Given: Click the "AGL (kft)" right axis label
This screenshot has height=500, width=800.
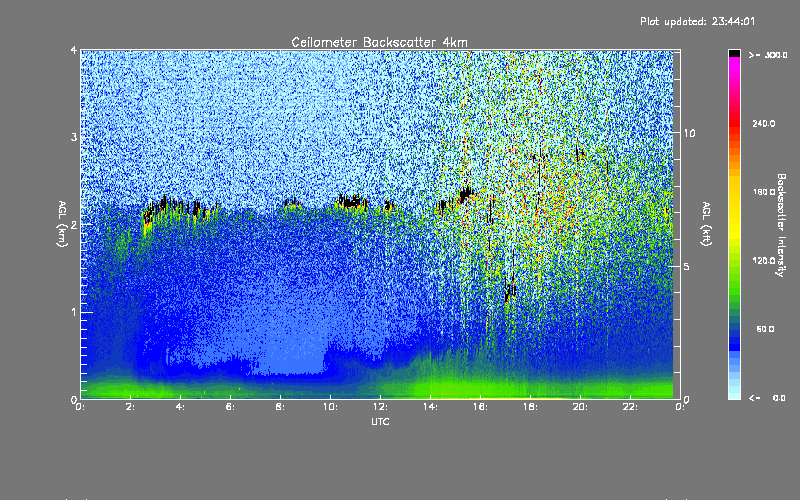Looking at the screenshot, I should pyautogui.click(x=706, y=224).
